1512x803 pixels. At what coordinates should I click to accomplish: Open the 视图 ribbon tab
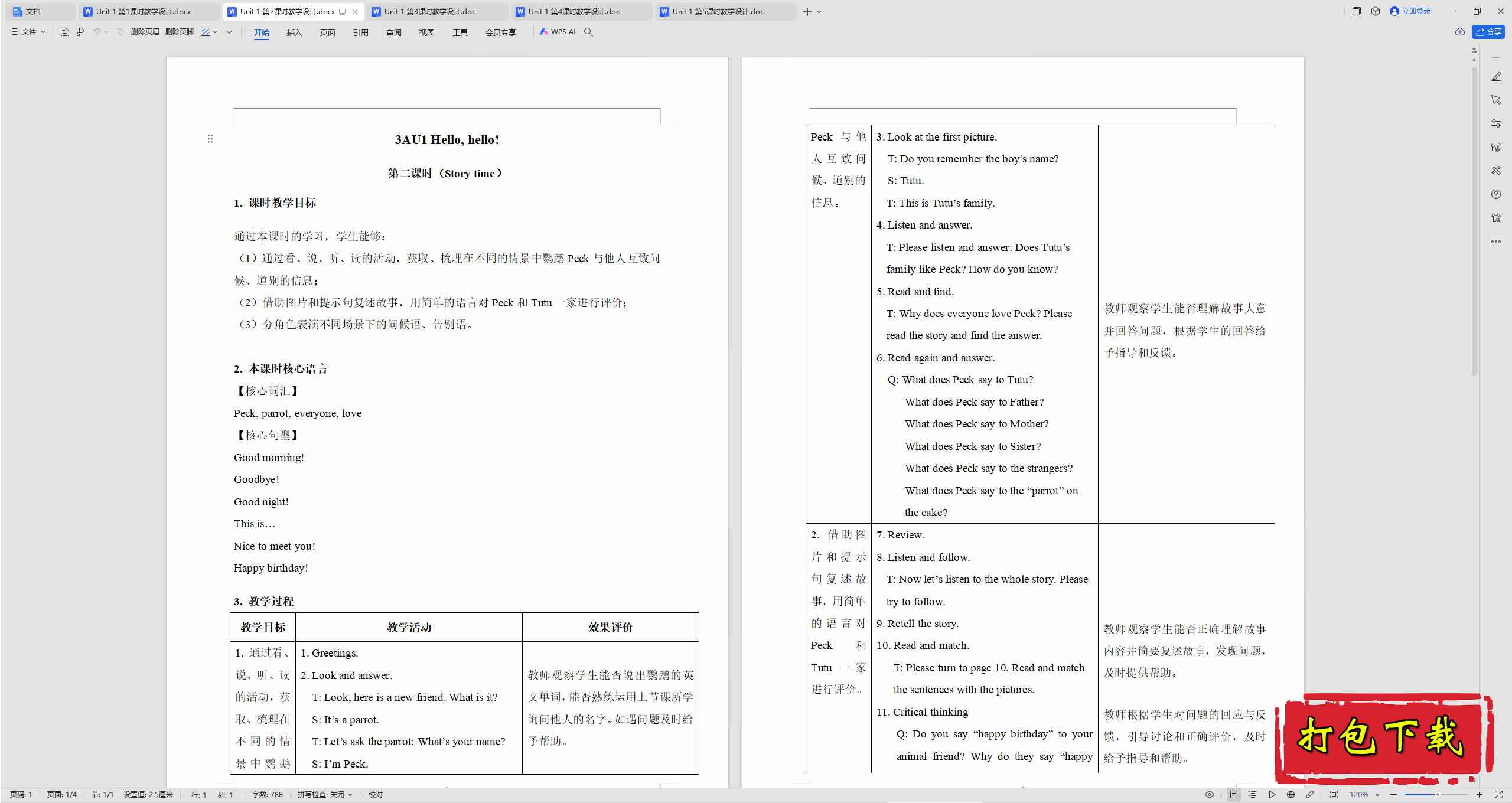tap(427, 32)
